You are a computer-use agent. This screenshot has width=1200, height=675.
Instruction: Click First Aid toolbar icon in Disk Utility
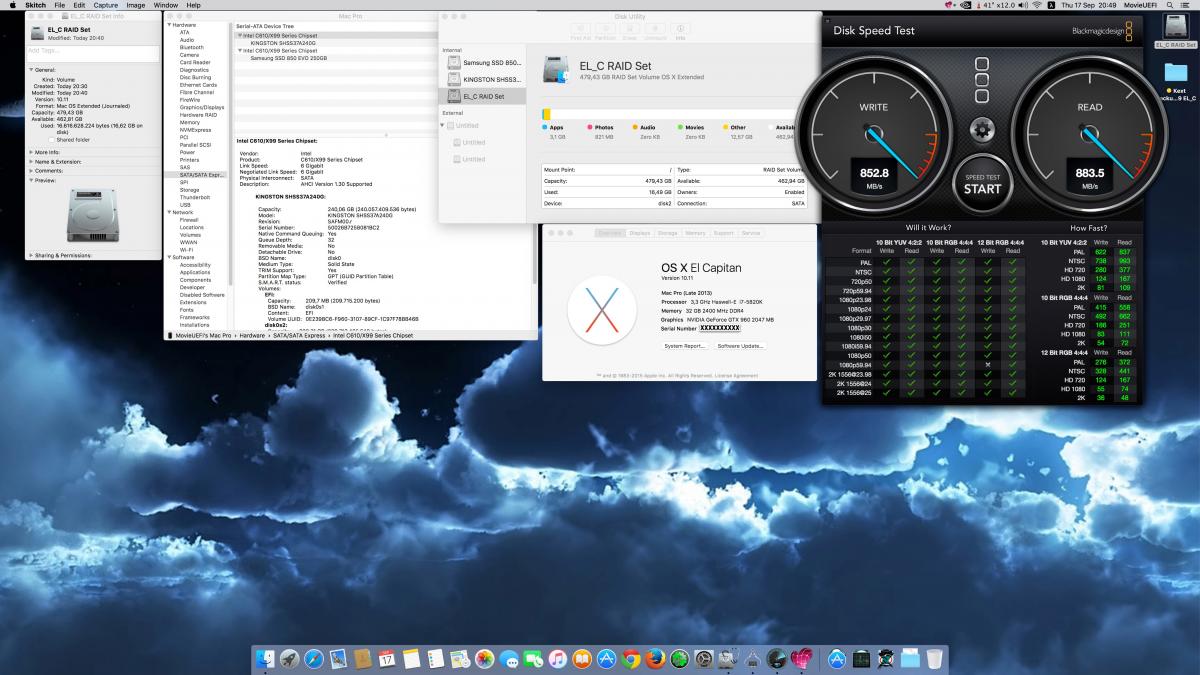[x=581, y=32]
